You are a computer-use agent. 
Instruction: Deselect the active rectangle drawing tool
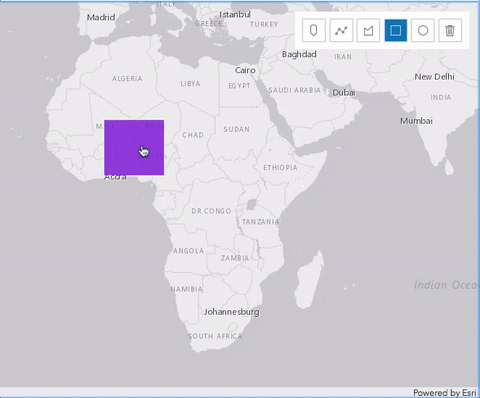(396, 30)
